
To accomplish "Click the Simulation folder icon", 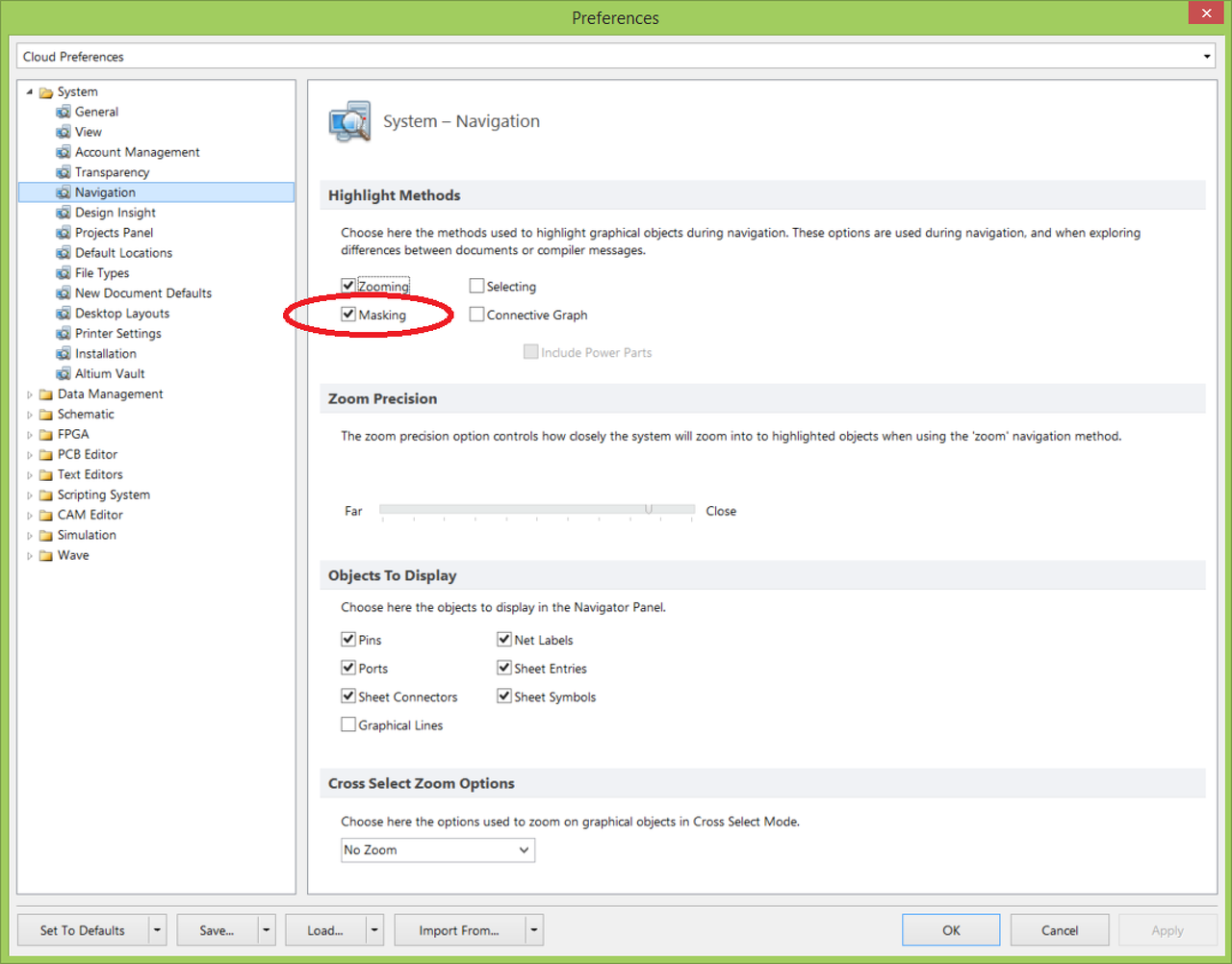I will 45,536.
